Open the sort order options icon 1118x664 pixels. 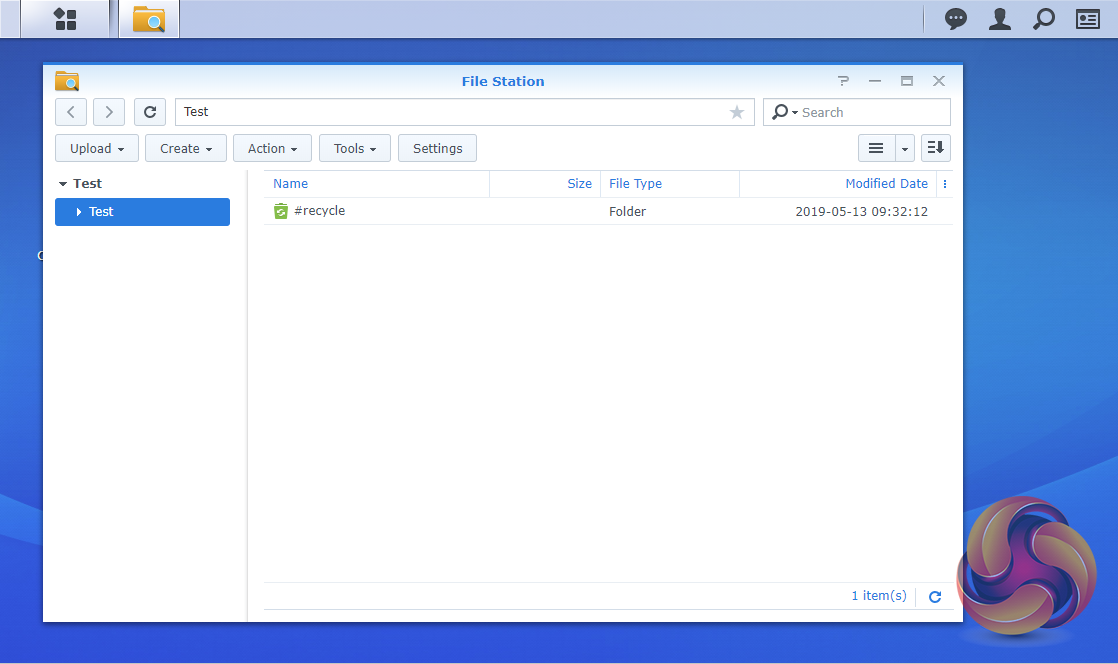click(x=935, y=148)
